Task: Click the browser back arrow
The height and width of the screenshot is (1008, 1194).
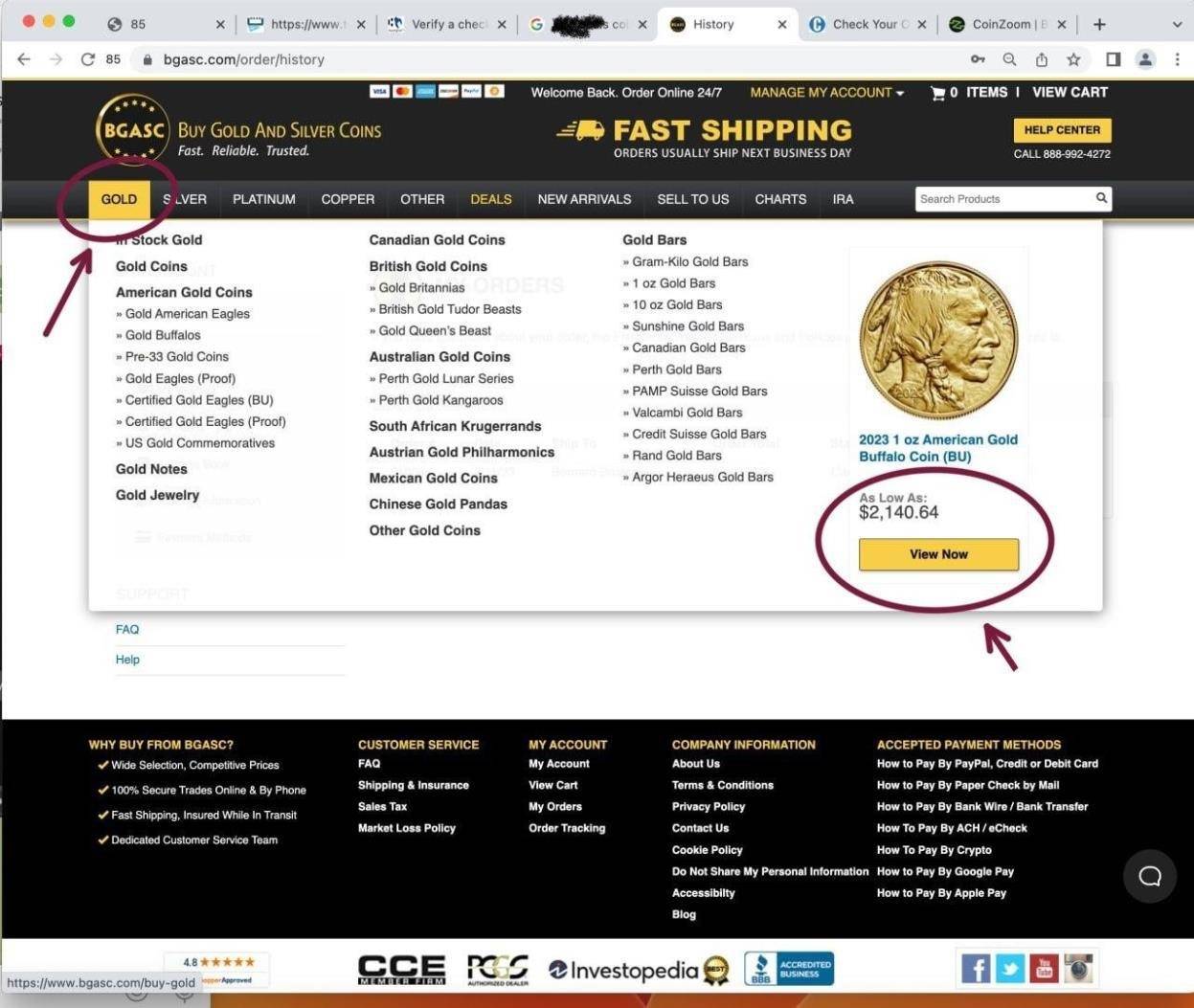Action: coord(24,59)
